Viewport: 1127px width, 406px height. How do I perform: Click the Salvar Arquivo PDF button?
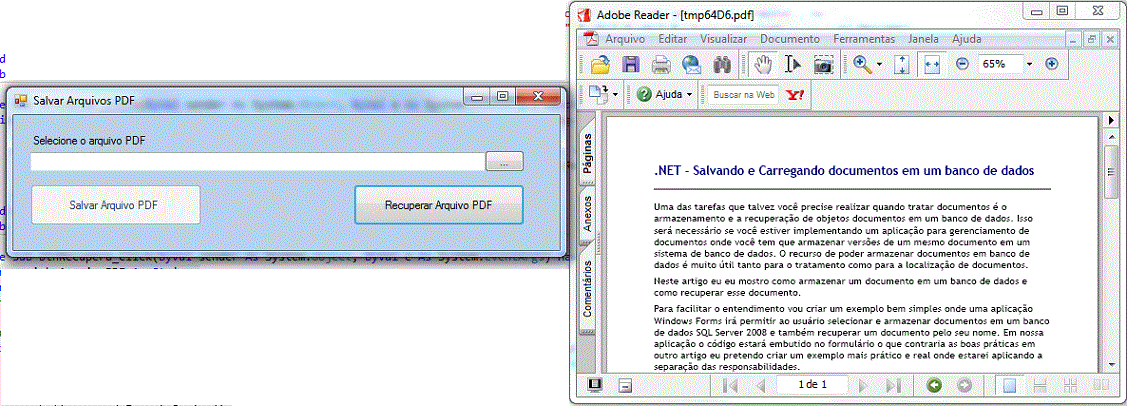pyautogui.click(x=116, y=205)
